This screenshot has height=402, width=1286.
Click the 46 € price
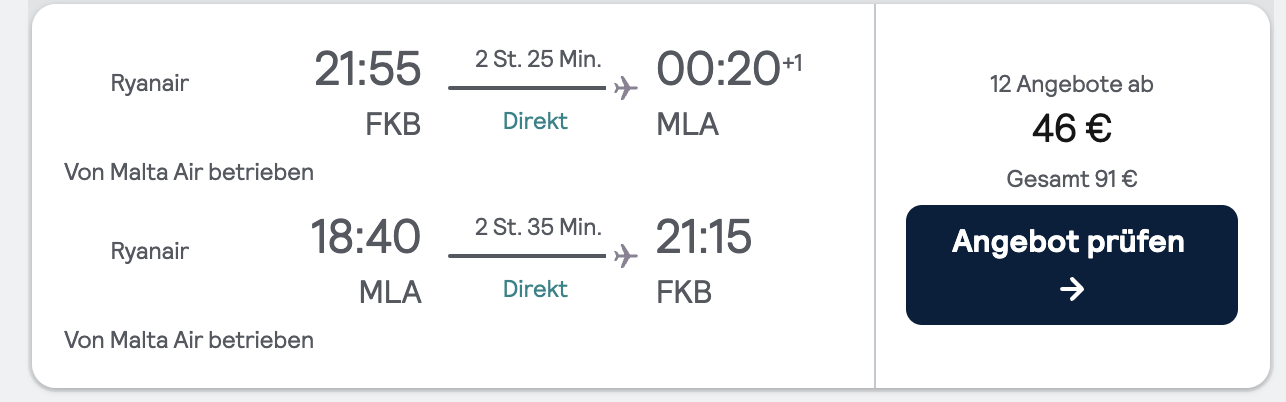point(1072,128)
